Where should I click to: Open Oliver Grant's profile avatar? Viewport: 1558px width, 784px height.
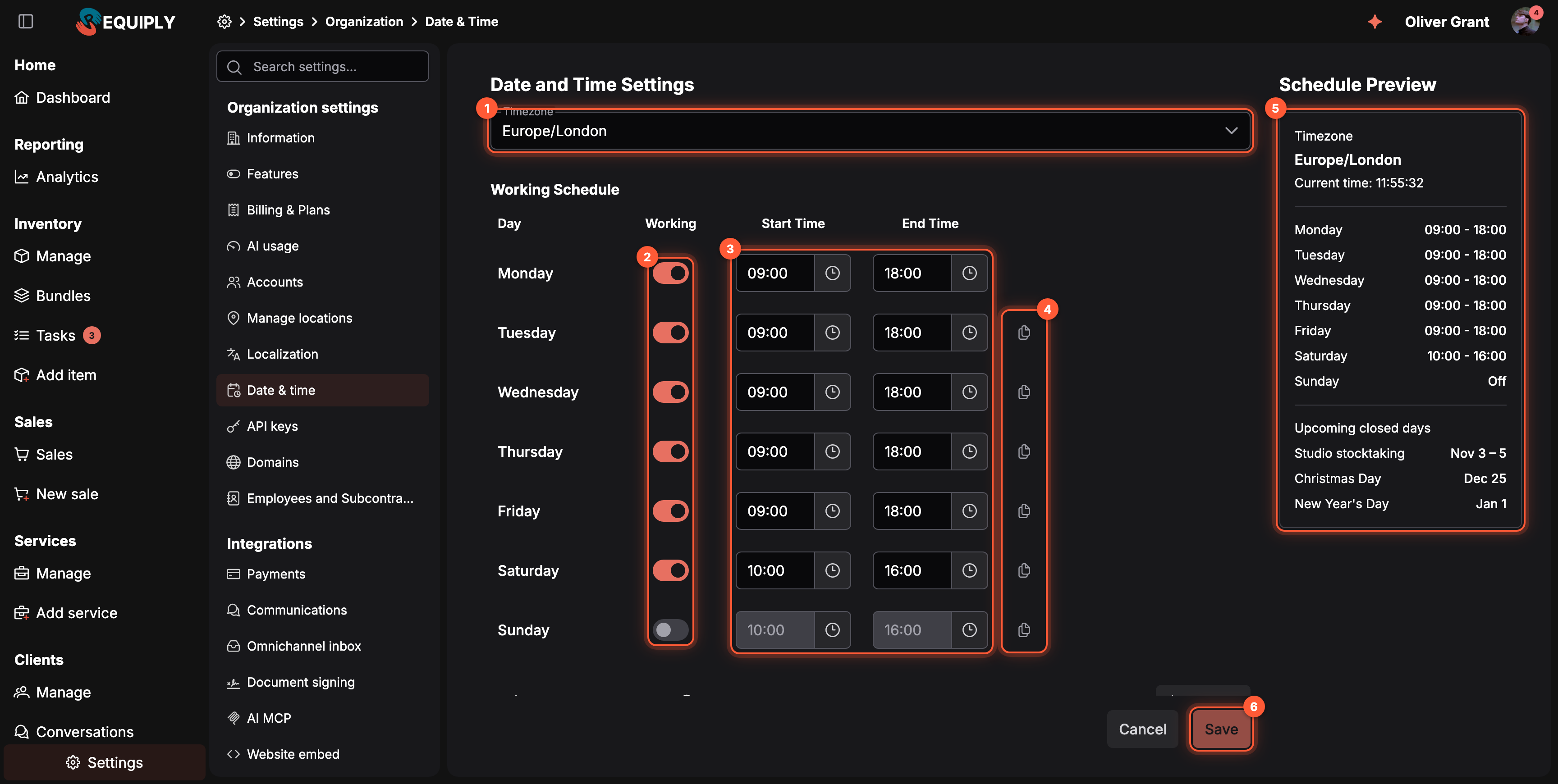click(x=1525, y=22)
